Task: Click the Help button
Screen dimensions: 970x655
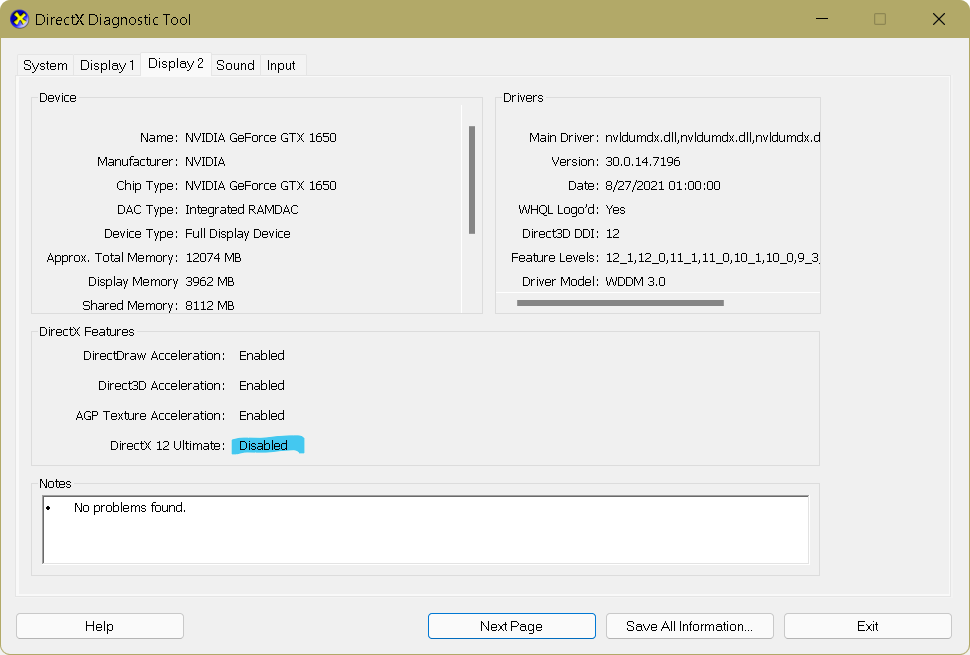Action: [x=100, y=626]
